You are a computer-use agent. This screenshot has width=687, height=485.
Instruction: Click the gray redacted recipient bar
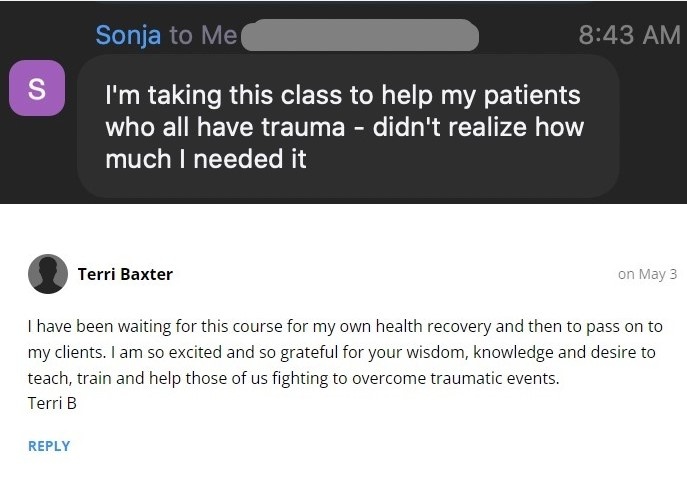click(361, 36)
